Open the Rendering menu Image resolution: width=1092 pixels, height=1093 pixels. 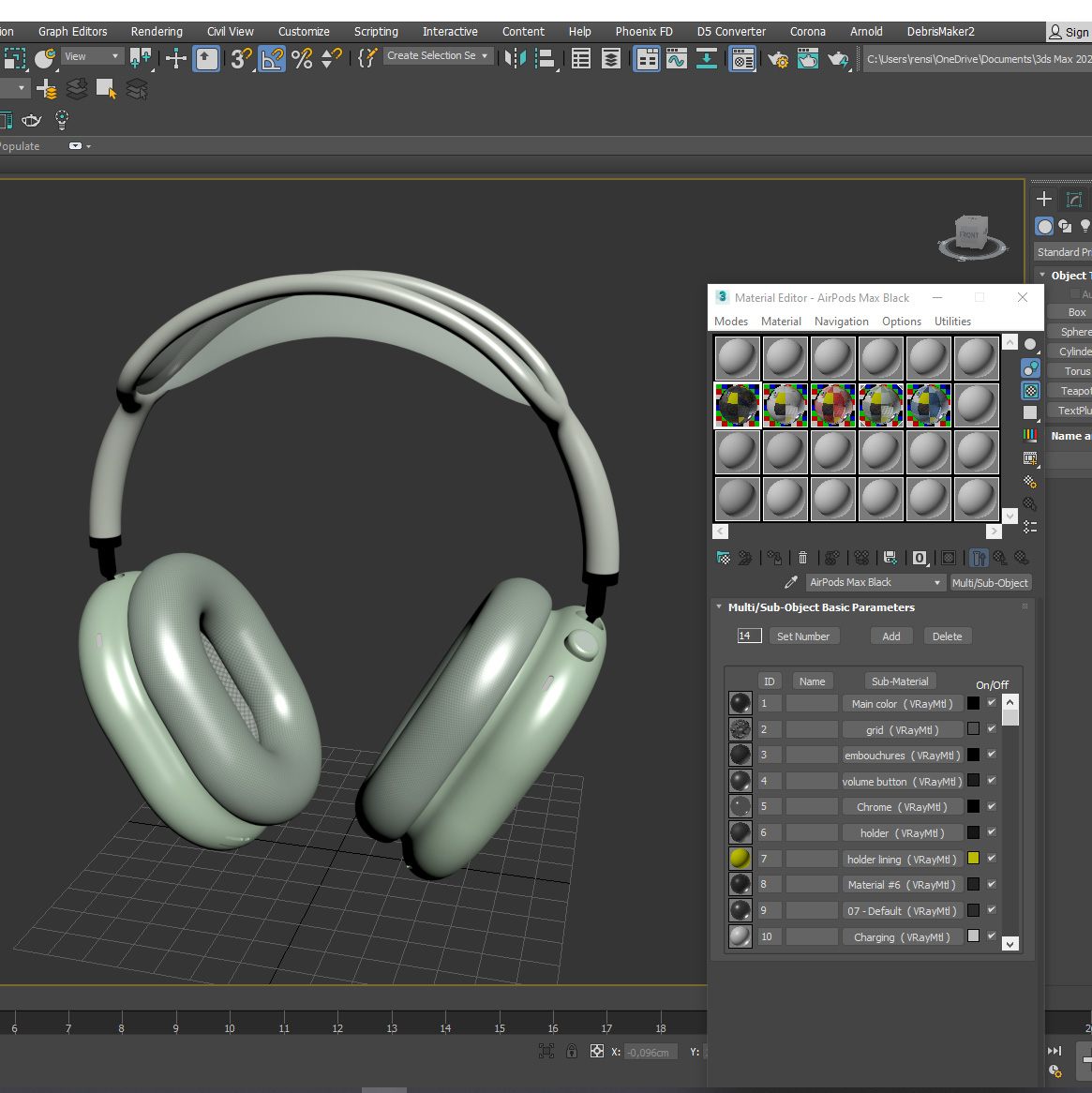coord(157,31)
